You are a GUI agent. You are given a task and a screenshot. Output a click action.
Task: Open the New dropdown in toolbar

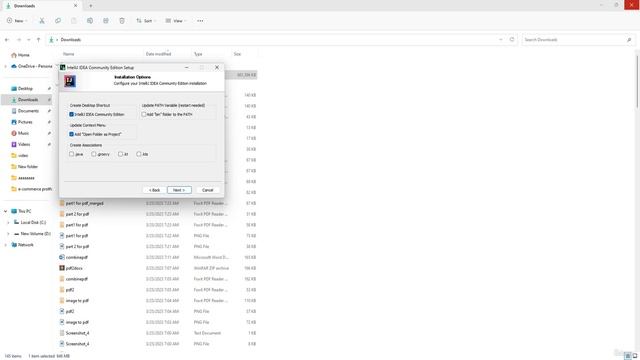coord(17,21)
